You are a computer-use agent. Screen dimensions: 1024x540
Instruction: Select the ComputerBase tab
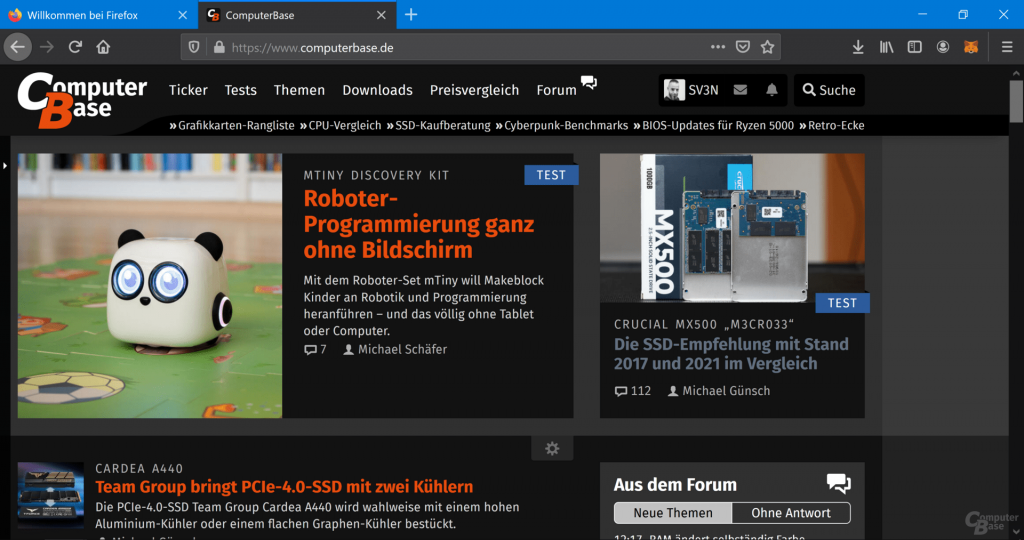click(297, 15)
